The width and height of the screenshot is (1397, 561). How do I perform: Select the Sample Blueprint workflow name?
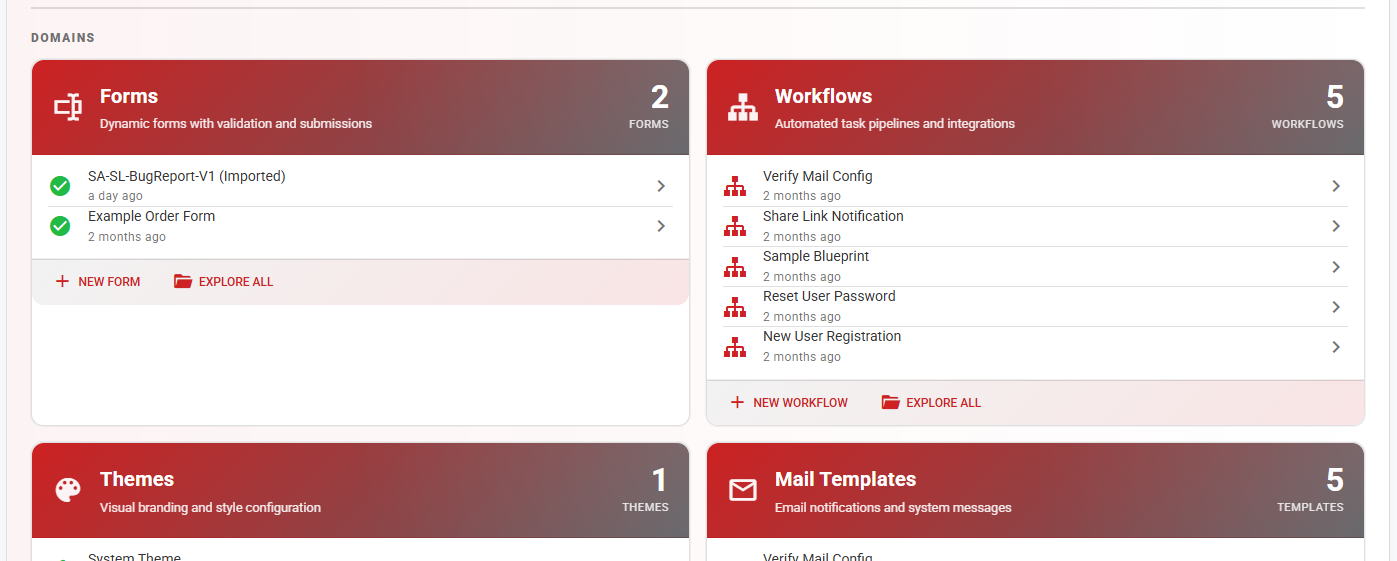point(816,256)
